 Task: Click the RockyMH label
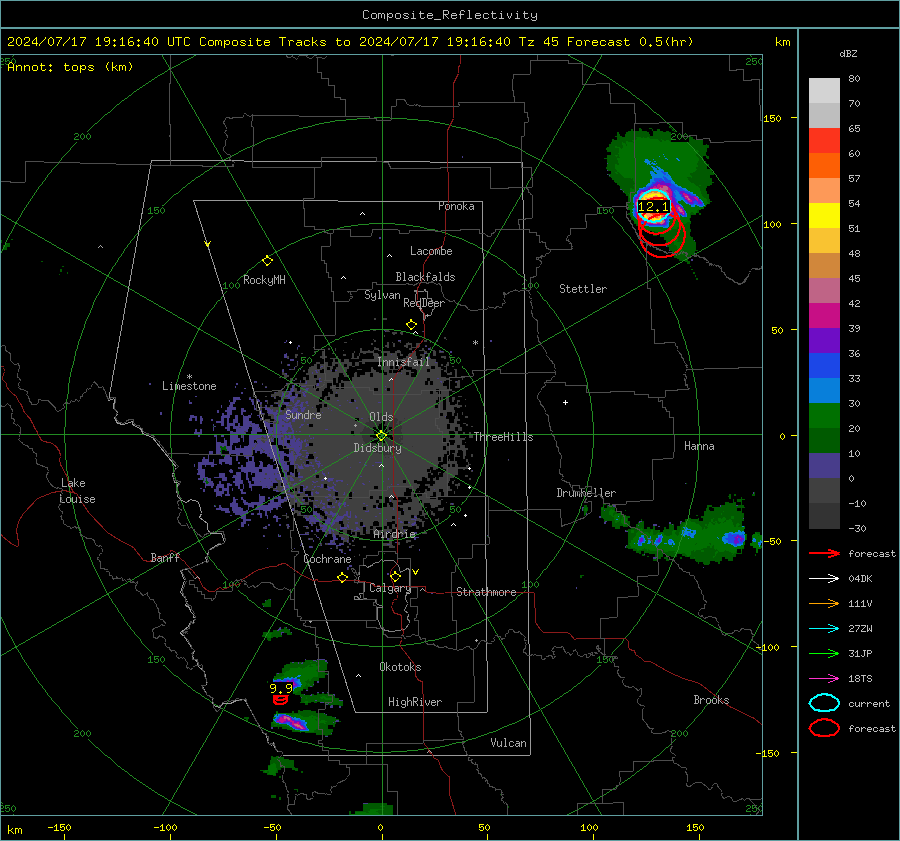point(264,280)
